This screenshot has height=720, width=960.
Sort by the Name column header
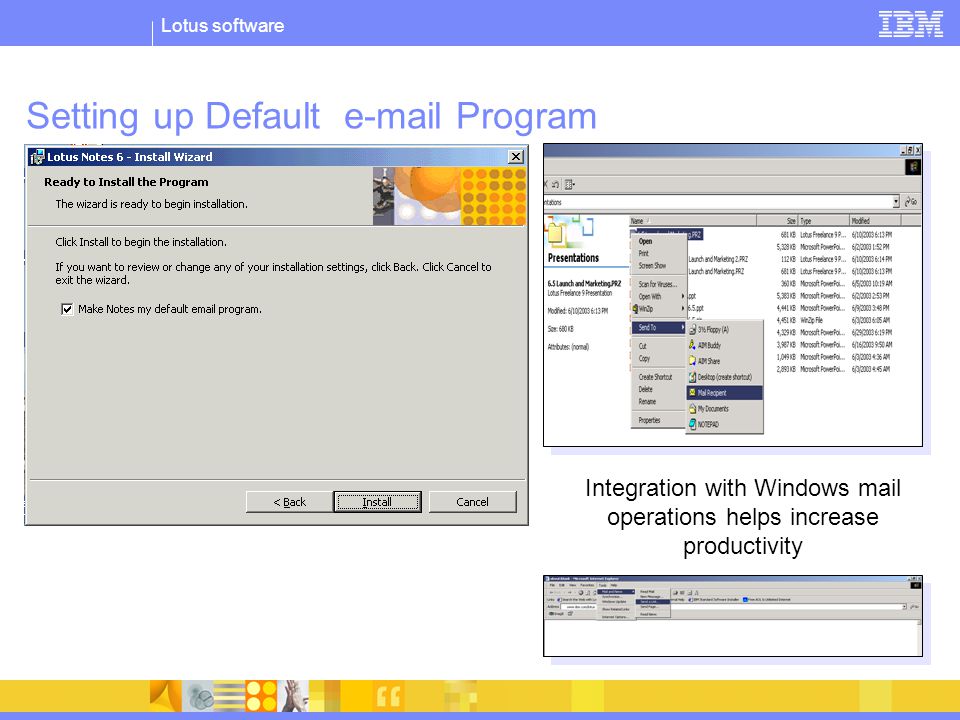coord(693,220)
